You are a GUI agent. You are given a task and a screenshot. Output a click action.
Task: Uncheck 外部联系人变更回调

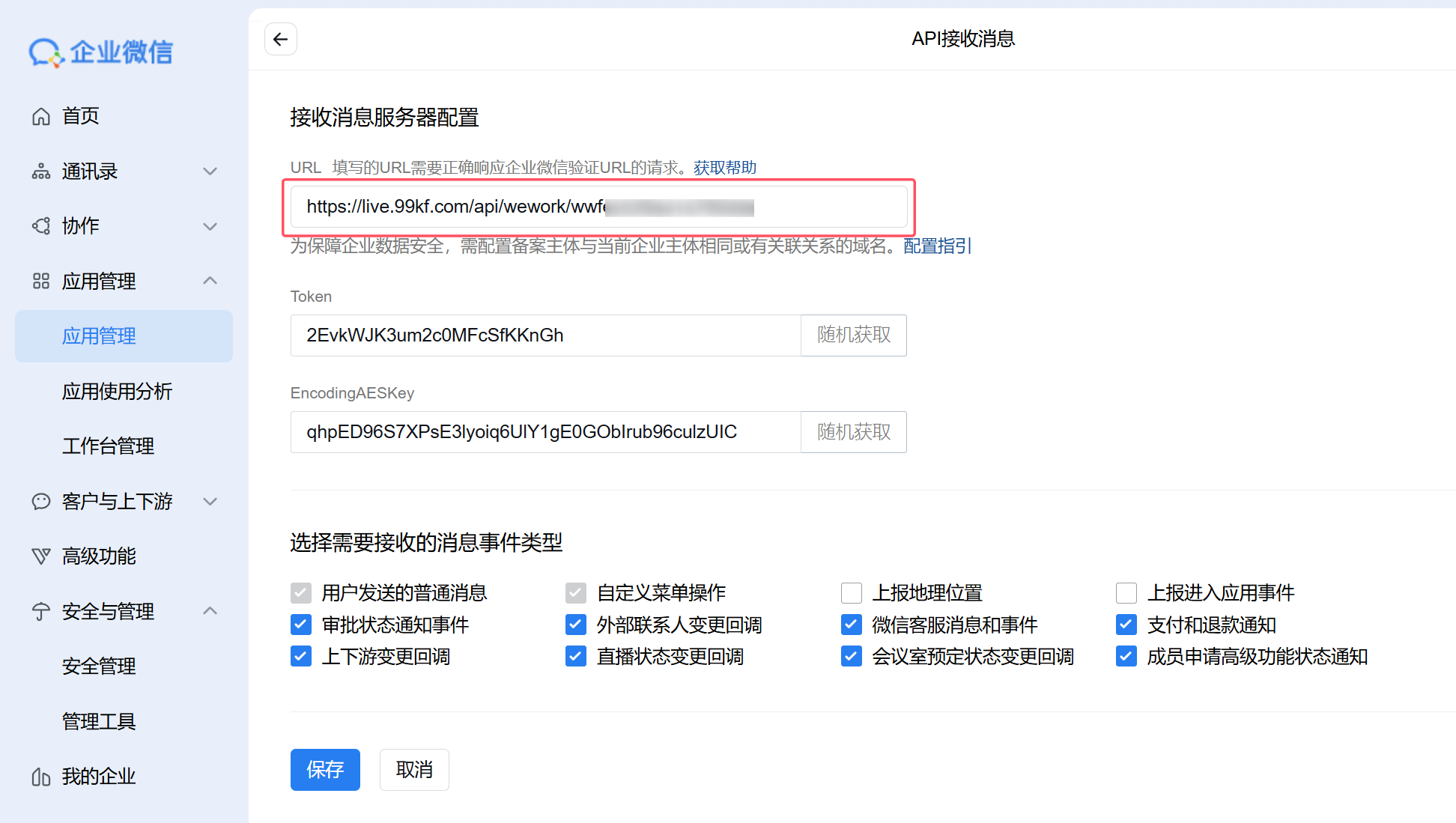coord(576,625)
